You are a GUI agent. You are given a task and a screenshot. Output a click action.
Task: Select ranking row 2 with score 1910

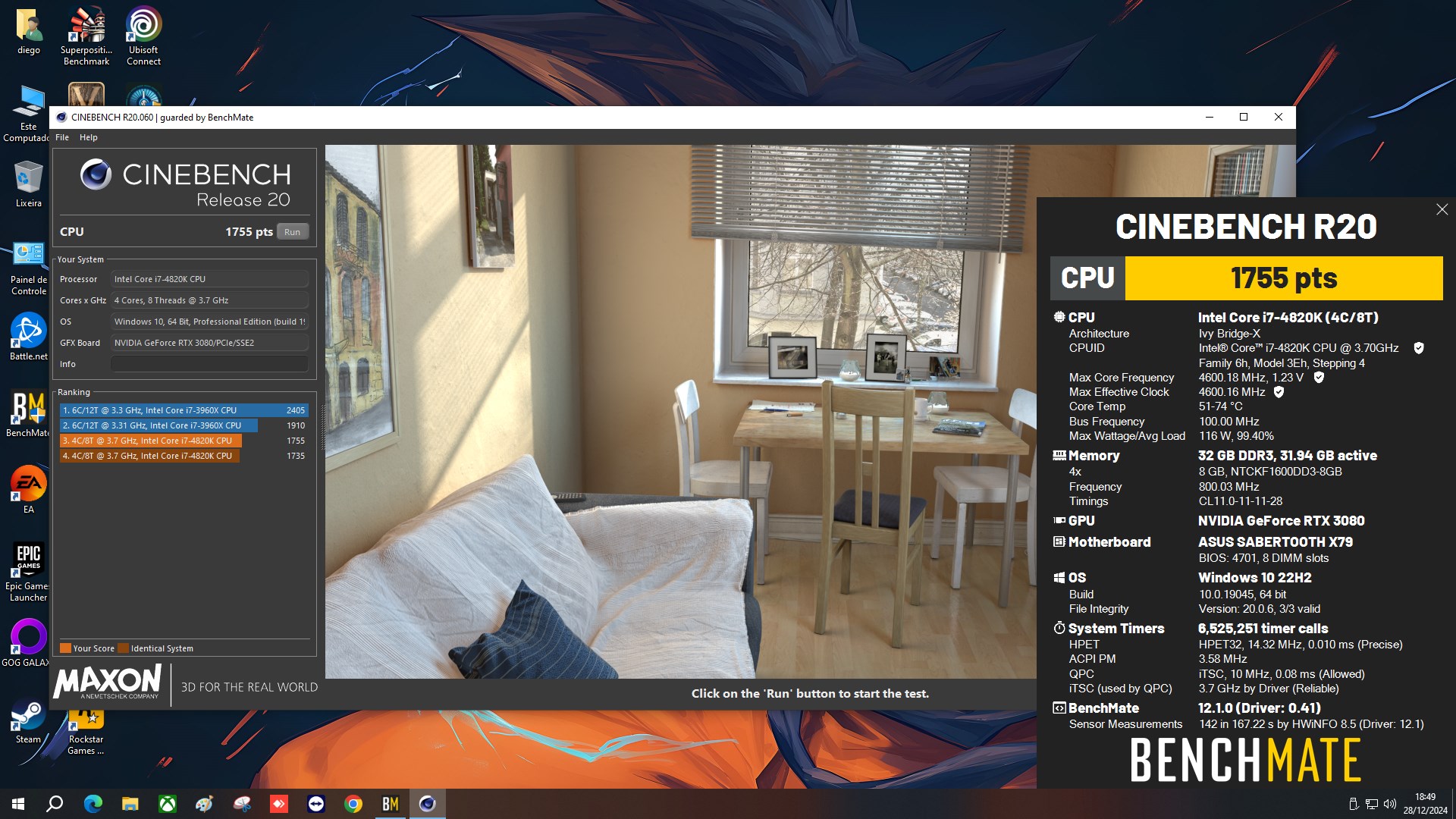[x=184, y=425]
